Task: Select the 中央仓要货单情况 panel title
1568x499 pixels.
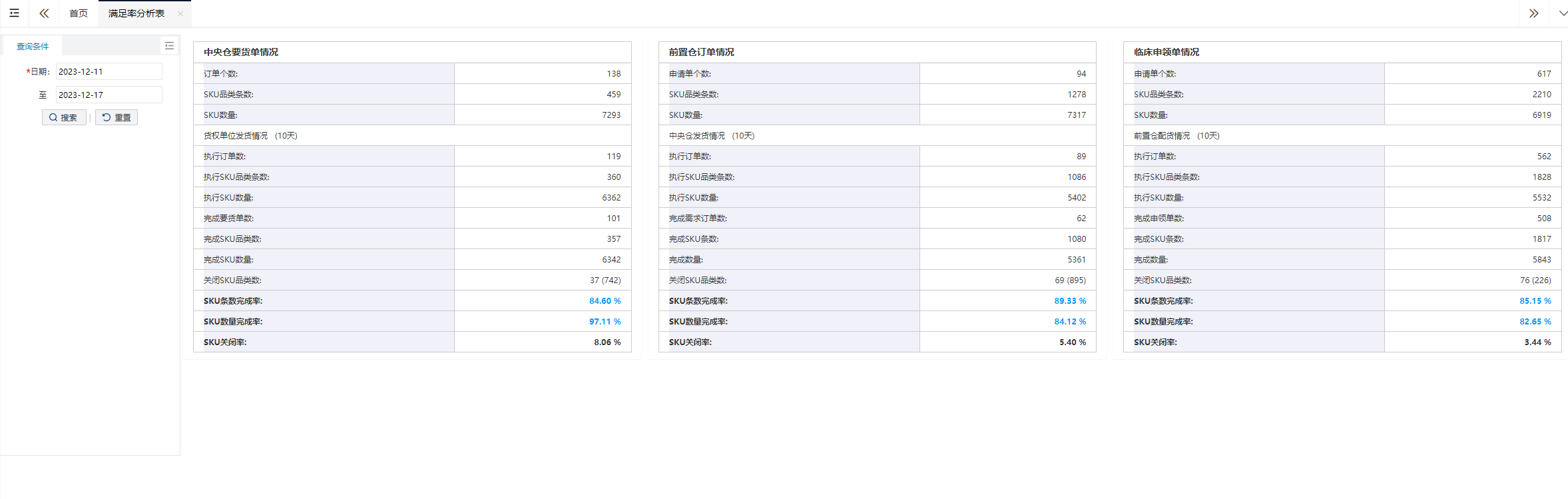Action: tap(241, 52)
